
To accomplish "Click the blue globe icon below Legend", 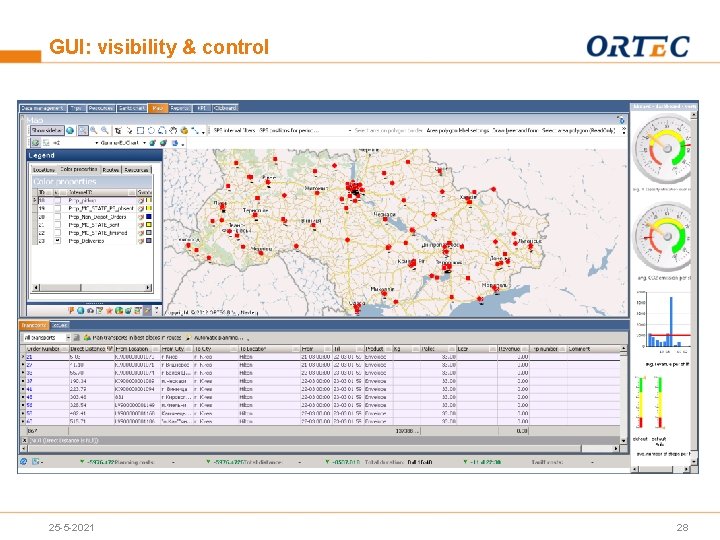I will click(x=80, y=310).
